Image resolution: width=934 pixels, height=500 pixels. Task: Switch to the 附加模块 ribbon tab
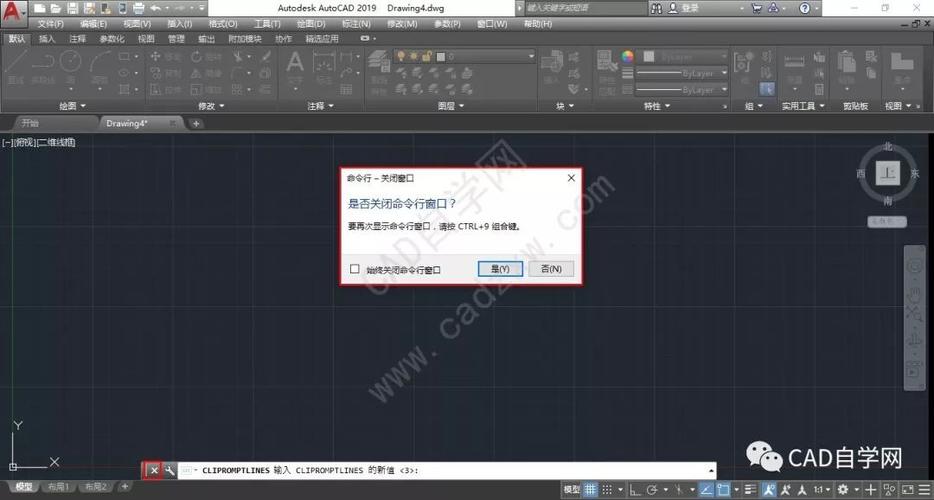coord(245,39)
